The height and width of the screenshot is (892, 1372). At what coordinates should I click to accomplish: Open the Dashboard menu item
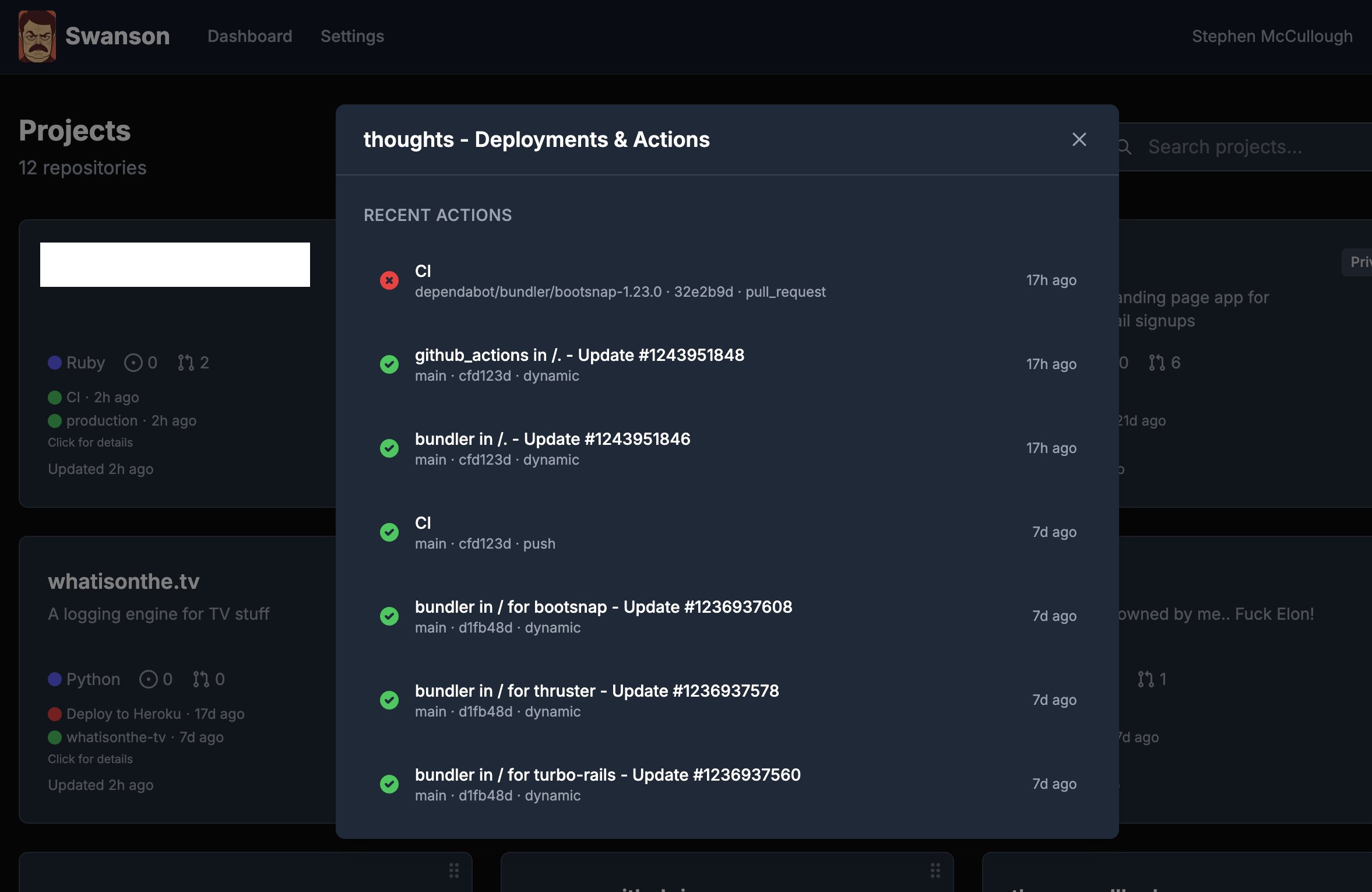click(249, 36)
